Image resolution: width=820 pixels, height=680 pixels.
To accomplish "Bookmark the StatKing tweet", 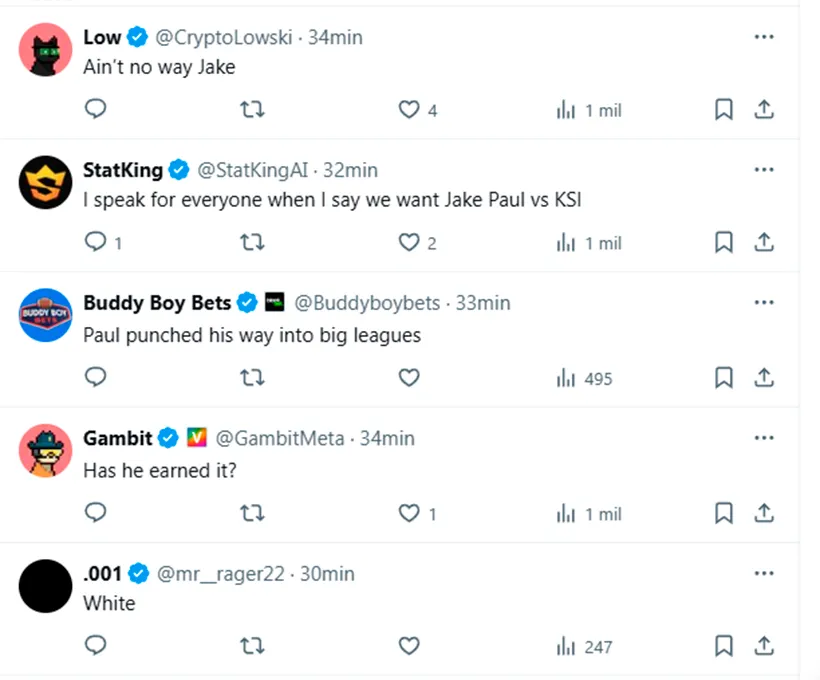I will [724, 242].
